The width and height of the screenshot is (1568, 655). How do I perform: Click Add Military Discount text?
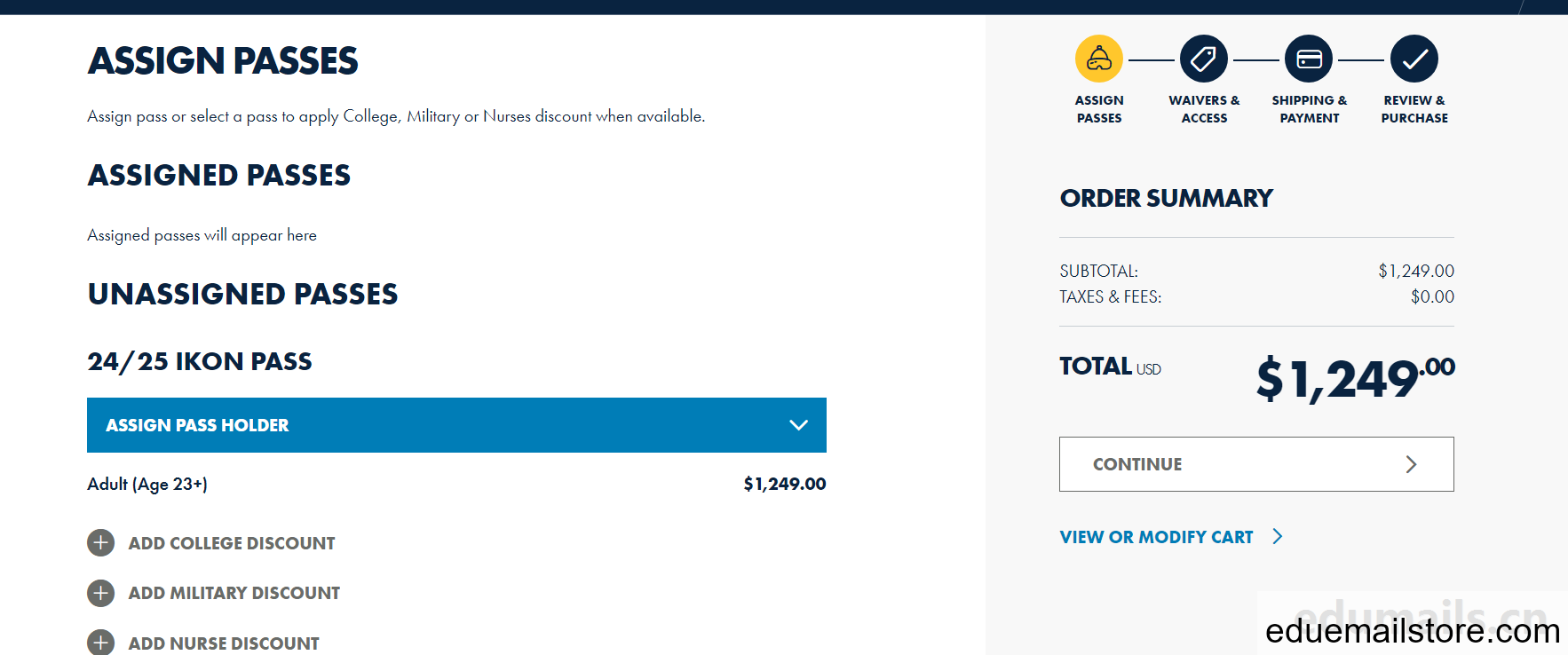(x=234, y=593)
